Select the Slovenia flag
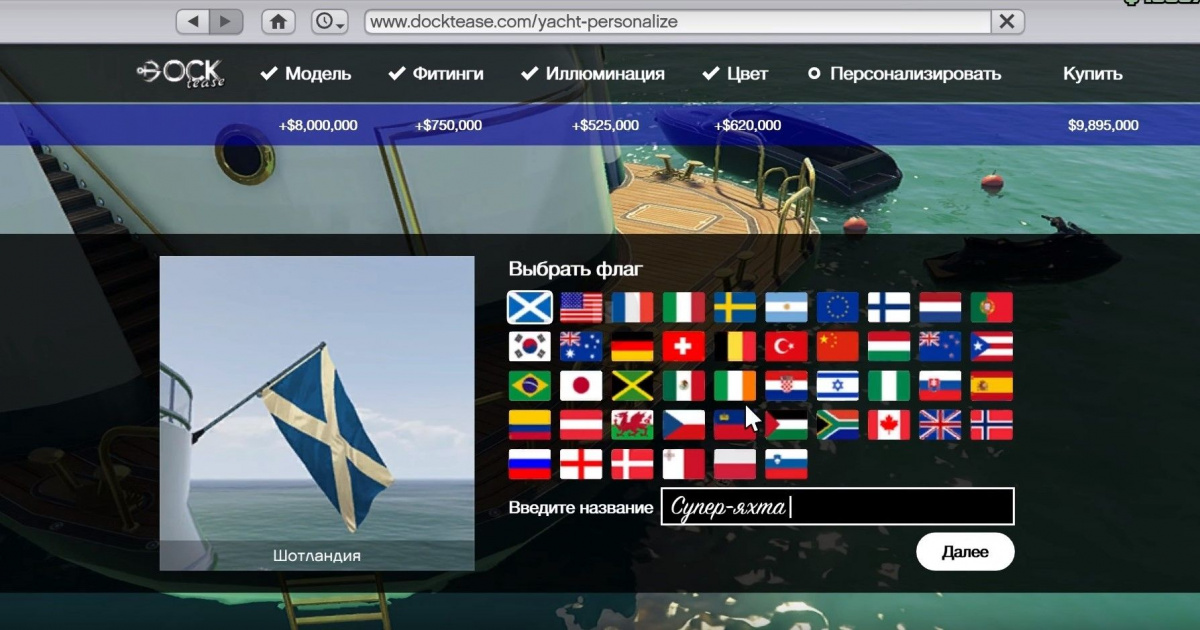Image resolution: width=1200 pixels, height=630 pixels. [x=787, y=464]
